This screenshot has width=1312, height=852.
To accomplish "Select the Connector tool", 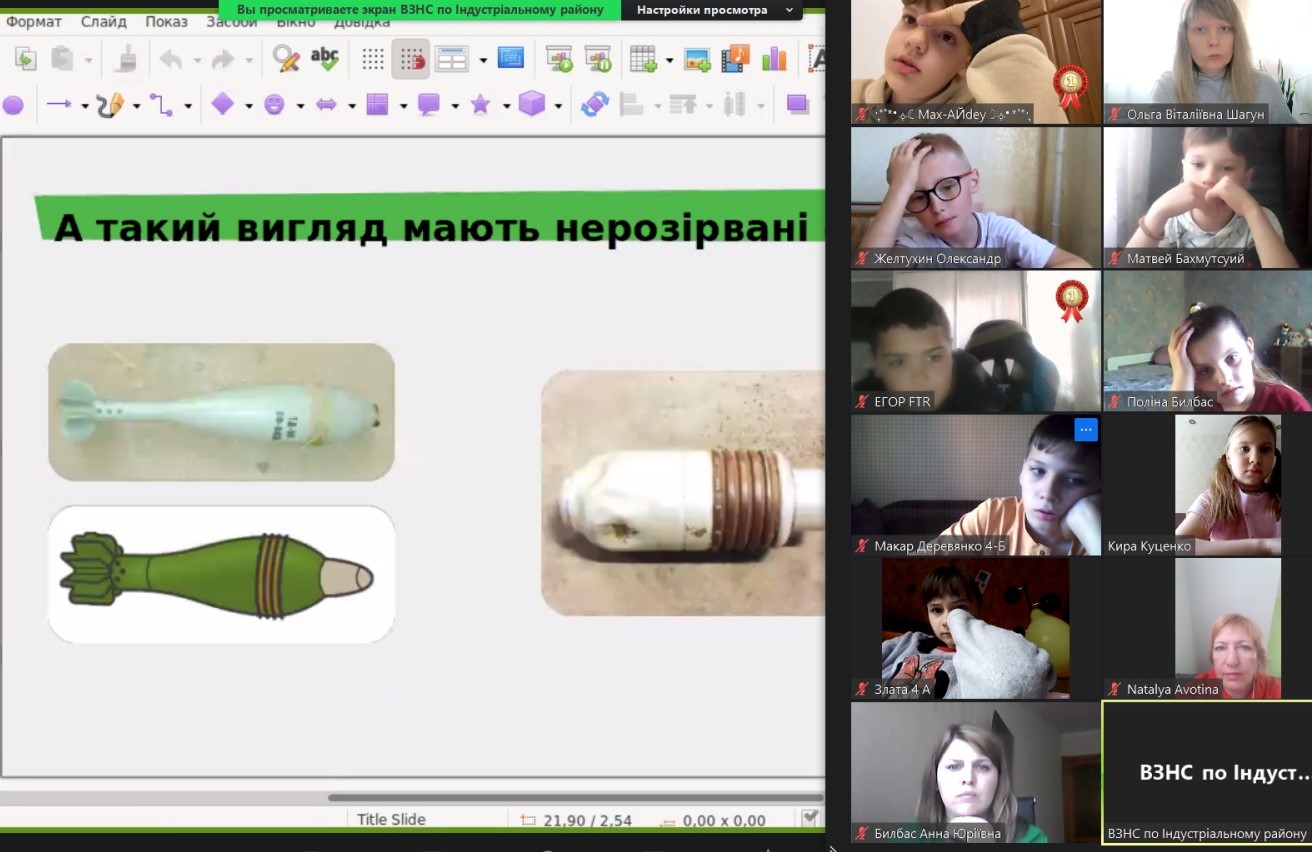I will [x=161, y=105].
